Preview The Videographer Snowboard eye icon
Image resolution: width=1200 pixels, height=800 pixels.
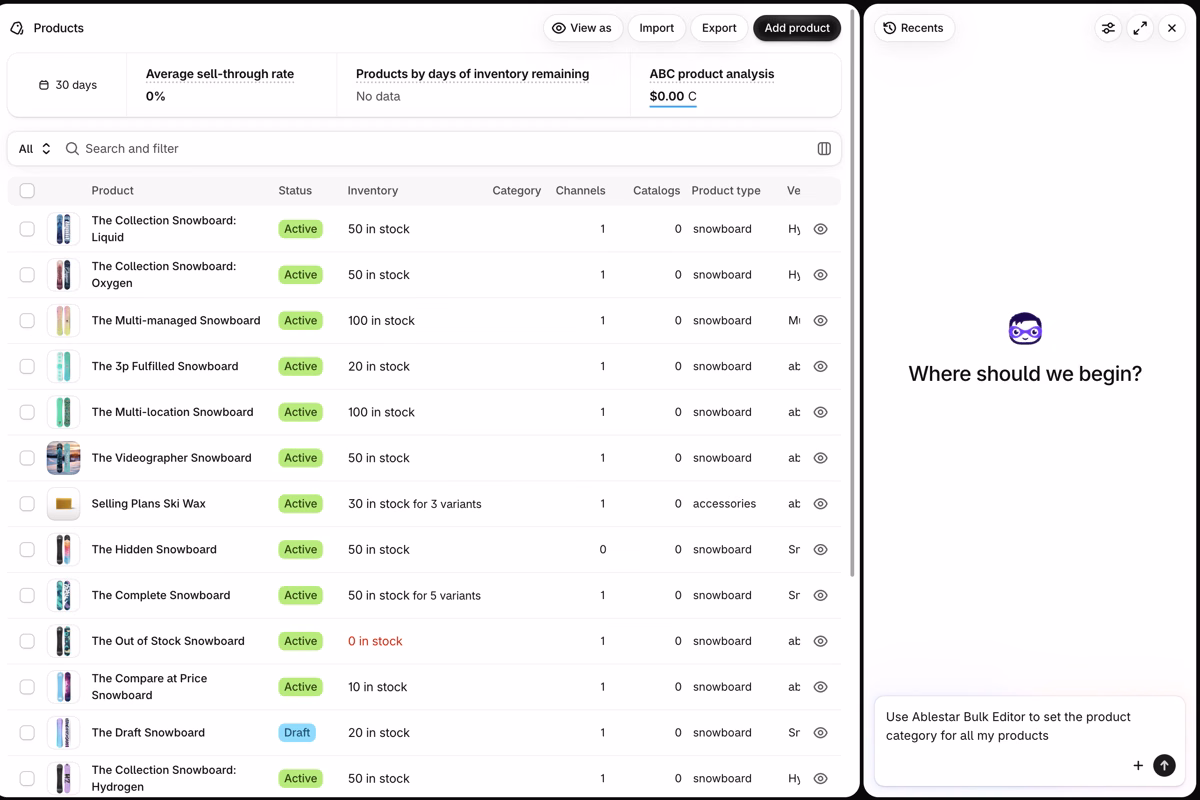pos(820,458)
